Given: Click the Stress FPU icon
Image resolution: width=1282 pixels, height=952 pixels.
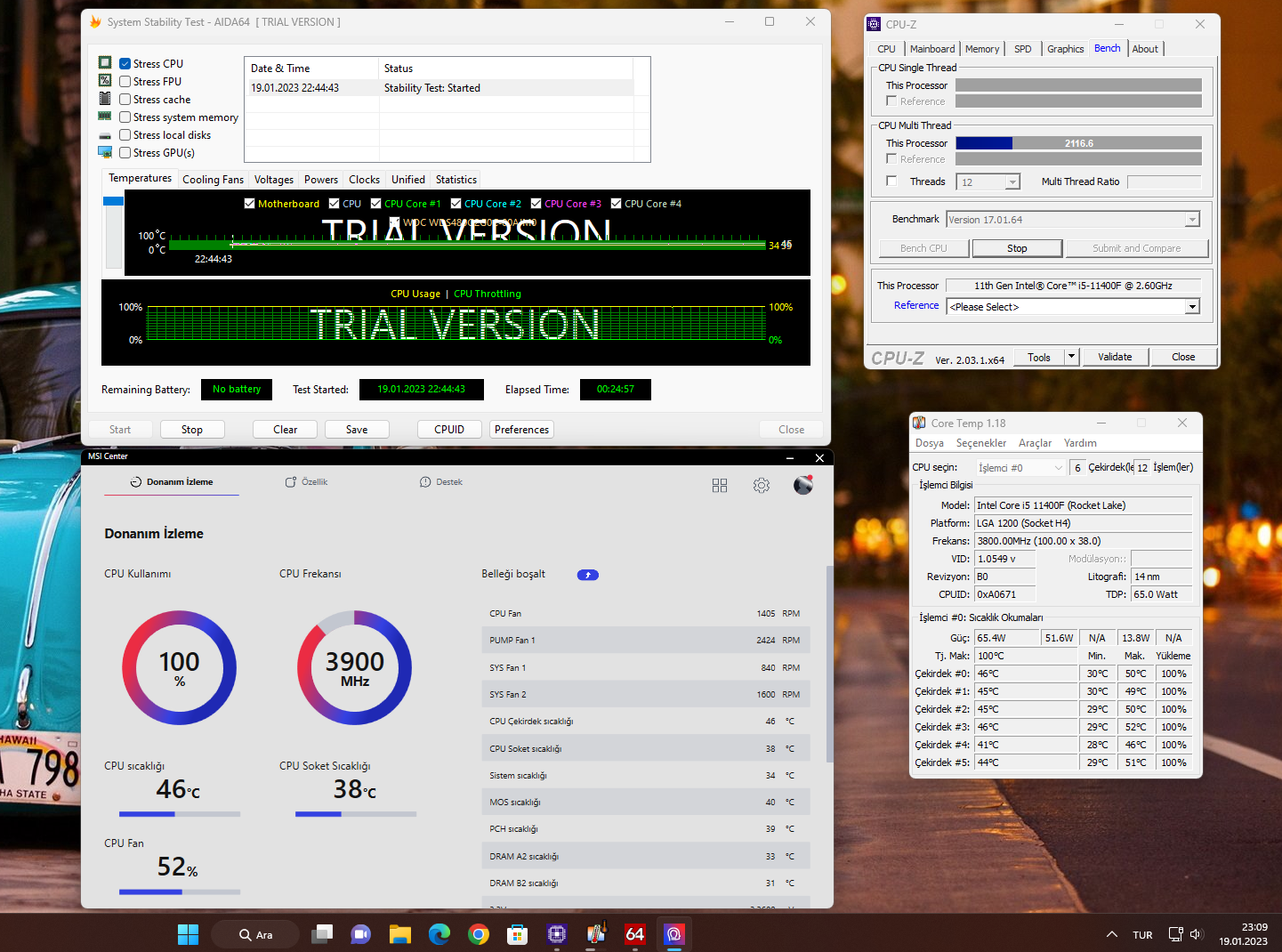Looking at the screenshot, I should 105,80.
